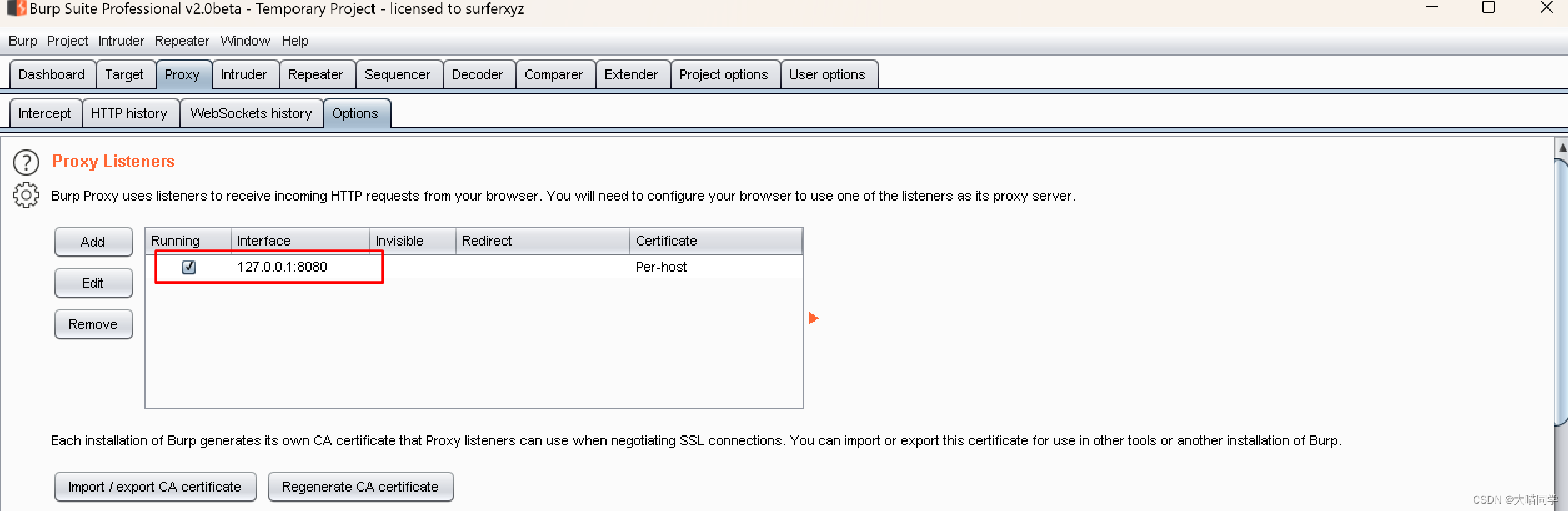Switch to the Target tab

point(124,75)
